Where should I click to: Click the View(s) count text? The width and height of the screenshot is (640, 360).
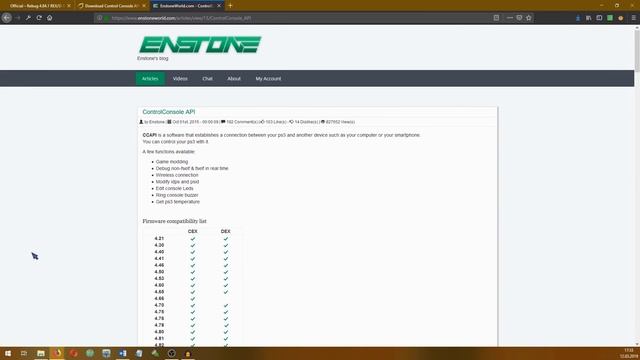340,122
